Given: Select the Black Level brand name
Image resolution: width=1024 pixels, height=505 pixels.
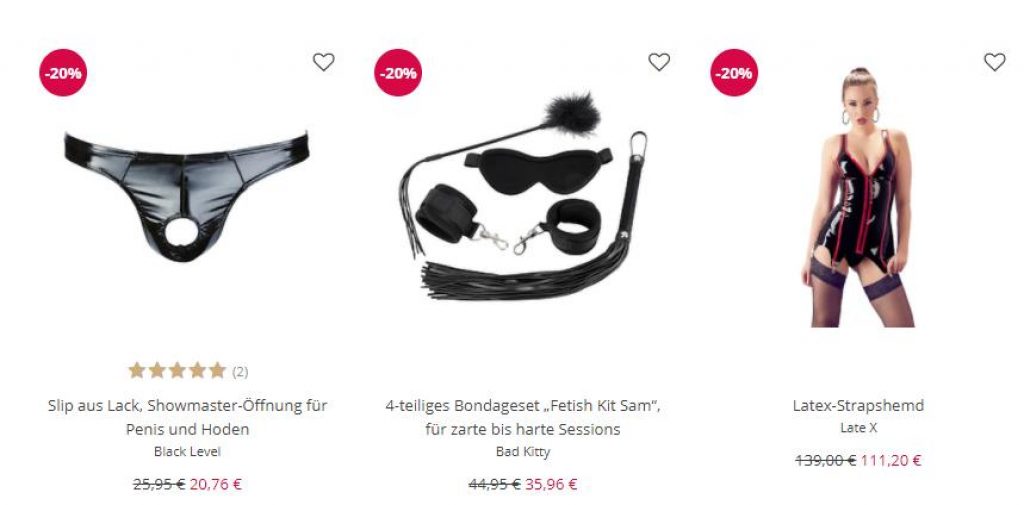Looking at the screenshot, I should coord(187,451).
